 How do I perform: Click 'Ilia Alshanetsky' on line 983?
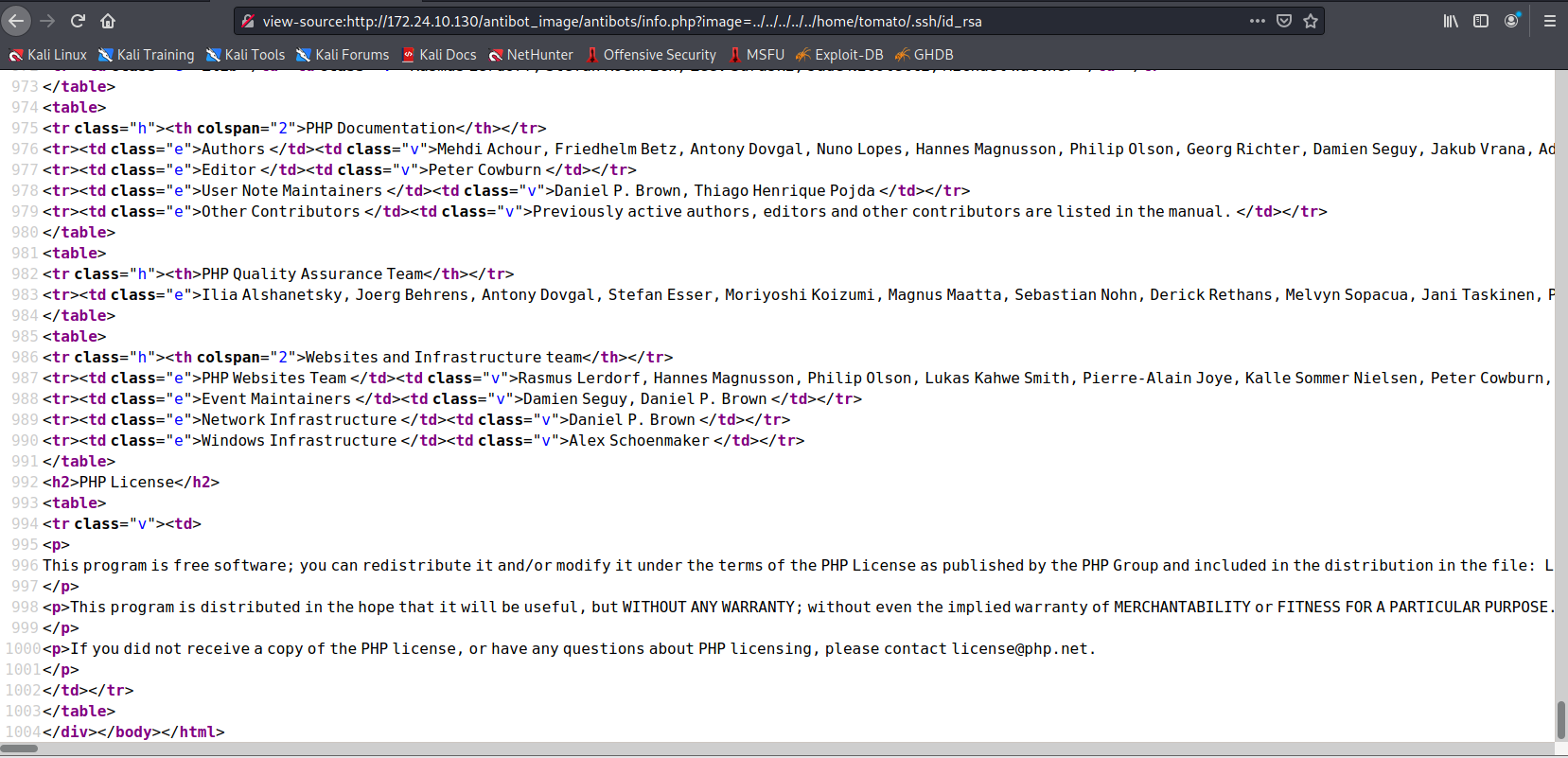(x=272, y=294)
